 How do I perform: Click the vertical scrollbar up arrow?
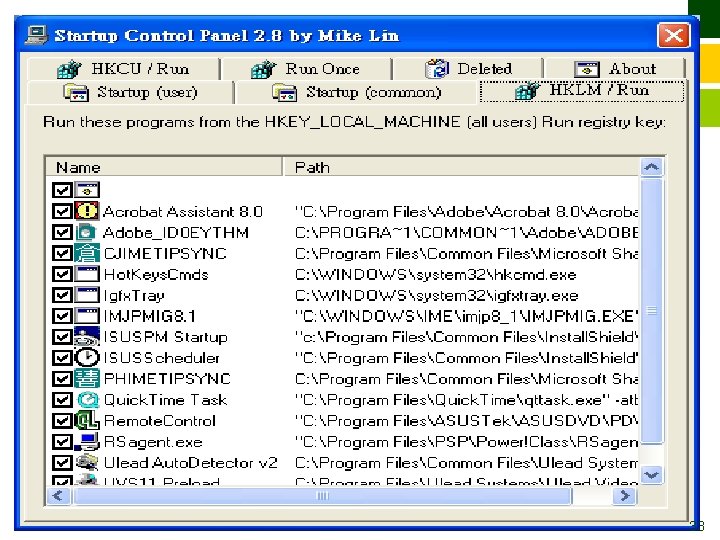[x=651, y=167]
